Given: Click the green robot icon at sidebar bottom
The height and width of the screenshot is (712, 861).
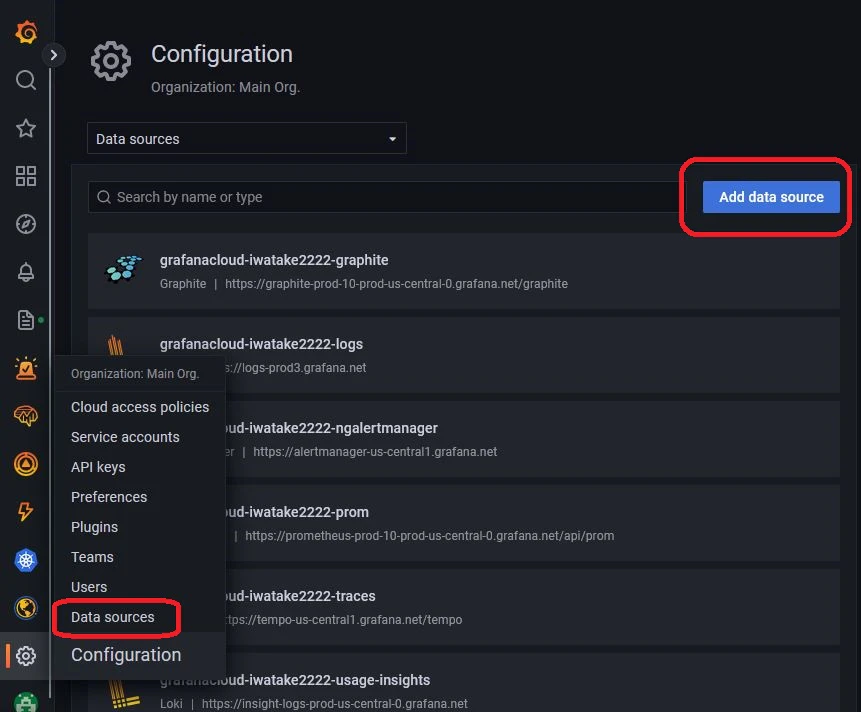Looking at the screenshot, I should pyautogui.click(x=26, y=702).
